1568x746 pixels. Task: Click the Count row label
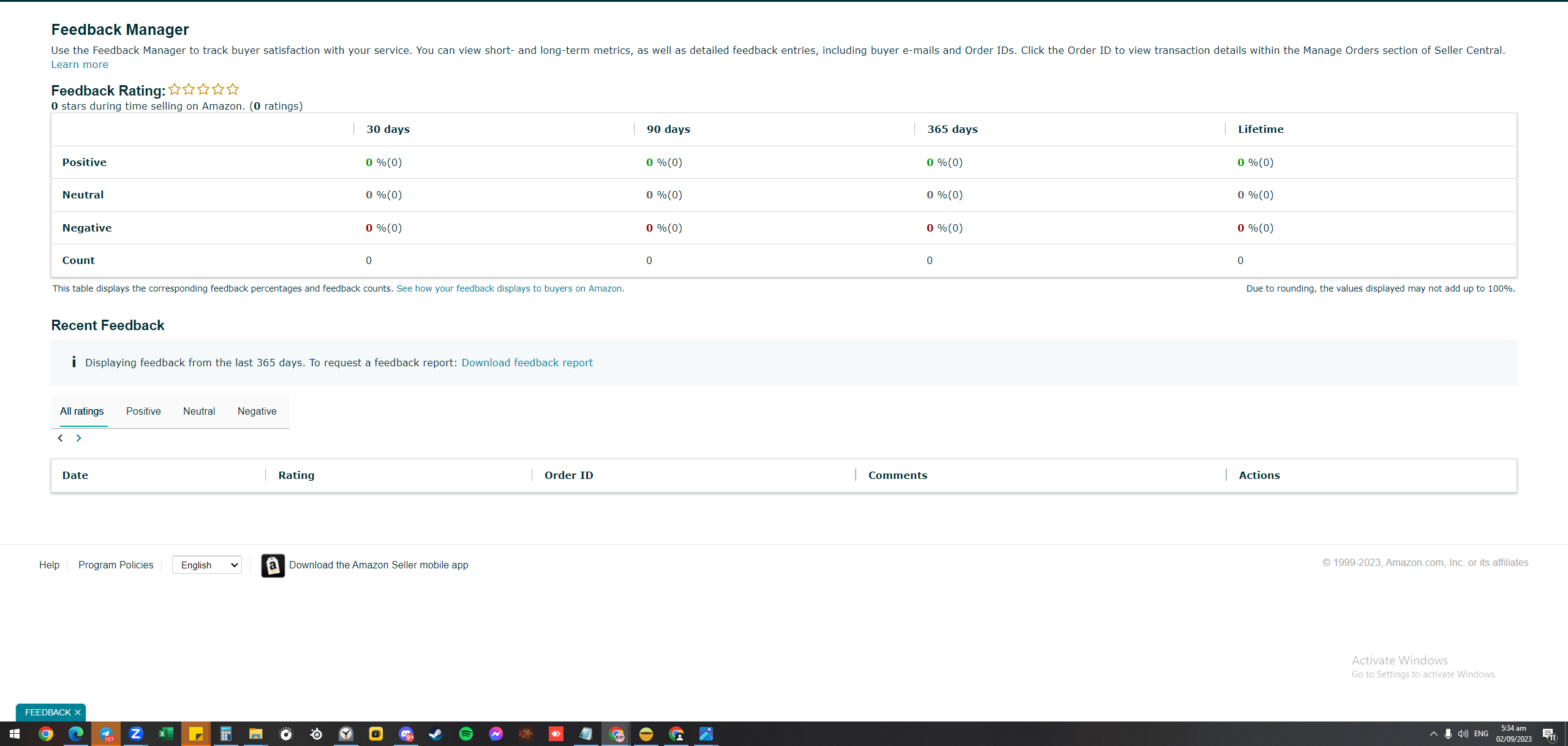click(x=78, y=260)
